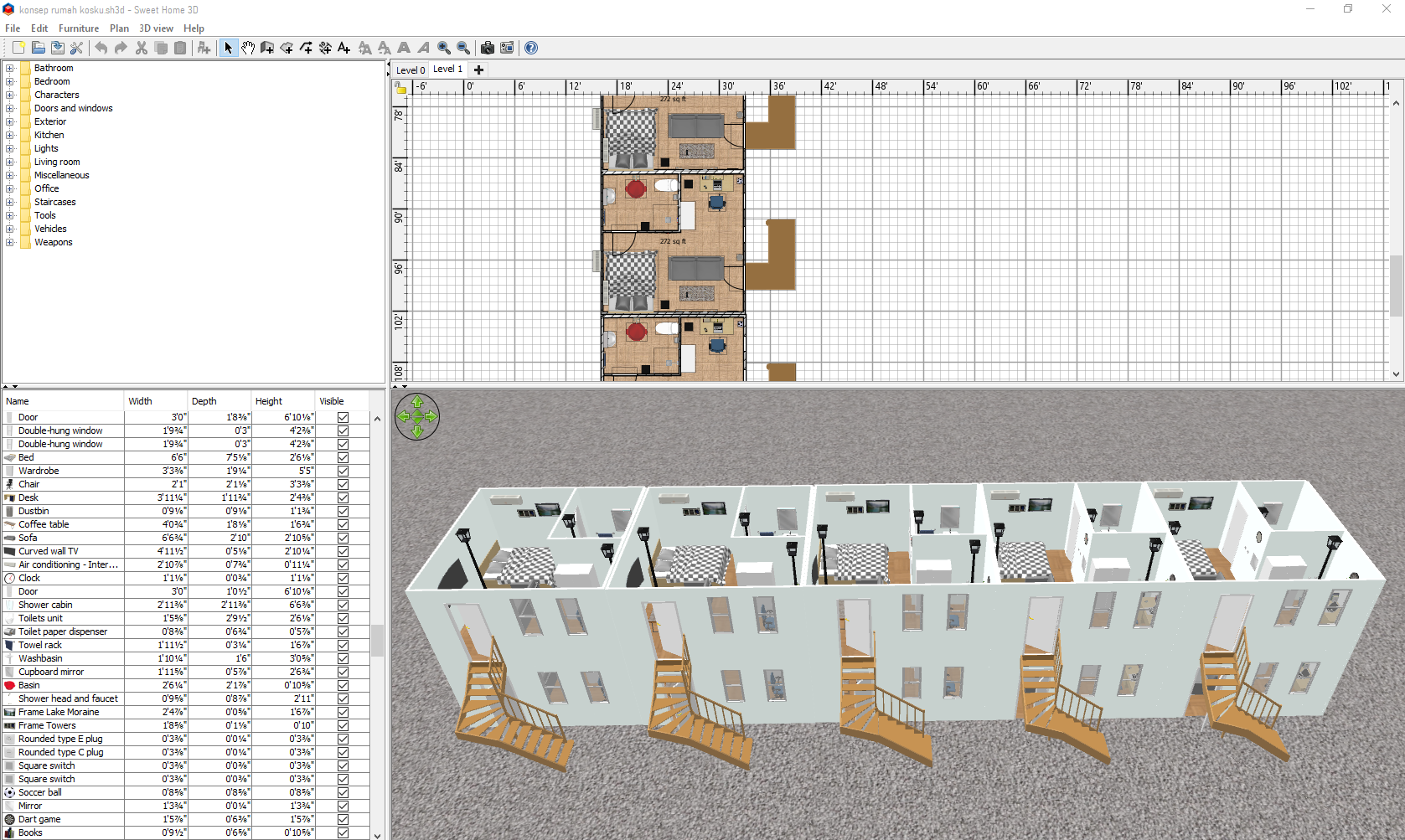Add a new level with plus tab
The height and width of the screenshot is (840, 1405).
(478, 70)
